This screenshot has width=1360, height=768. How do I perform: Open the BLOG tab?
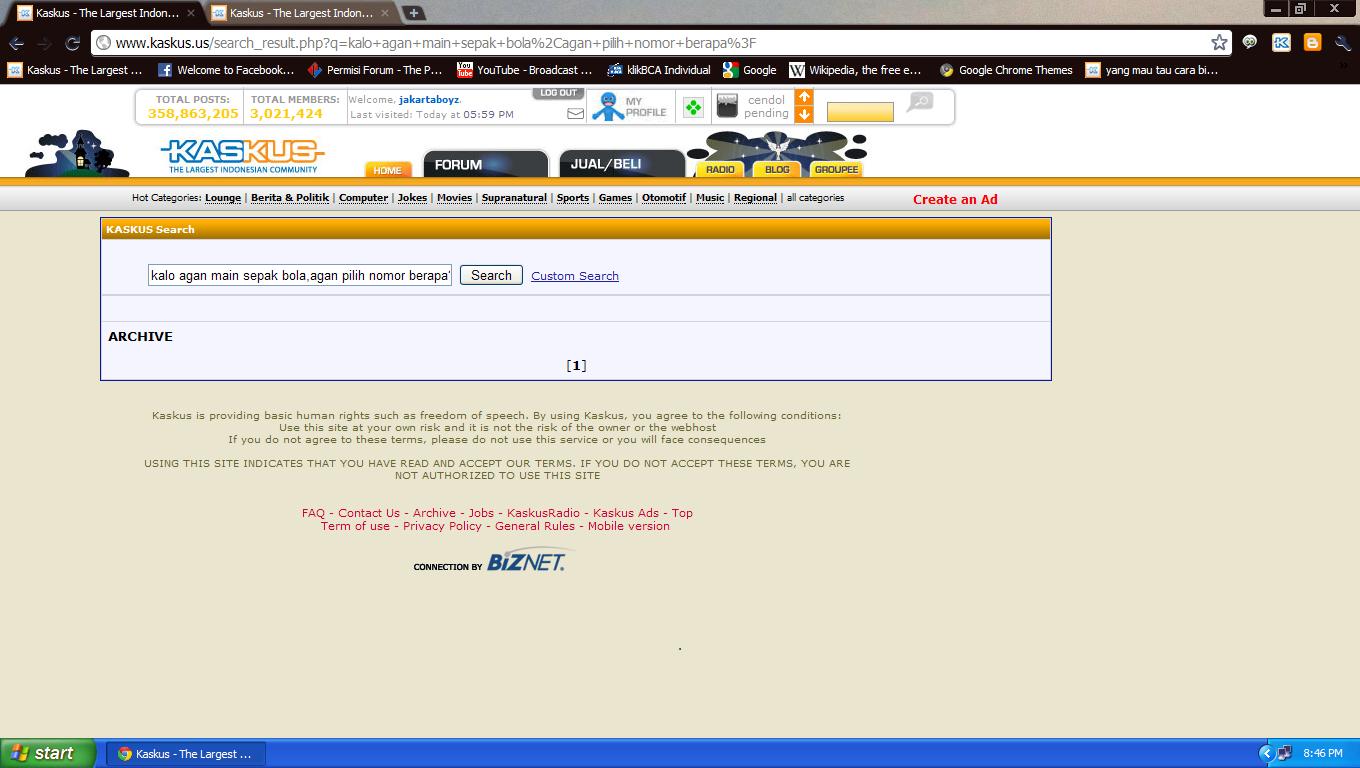pos(777,169)
